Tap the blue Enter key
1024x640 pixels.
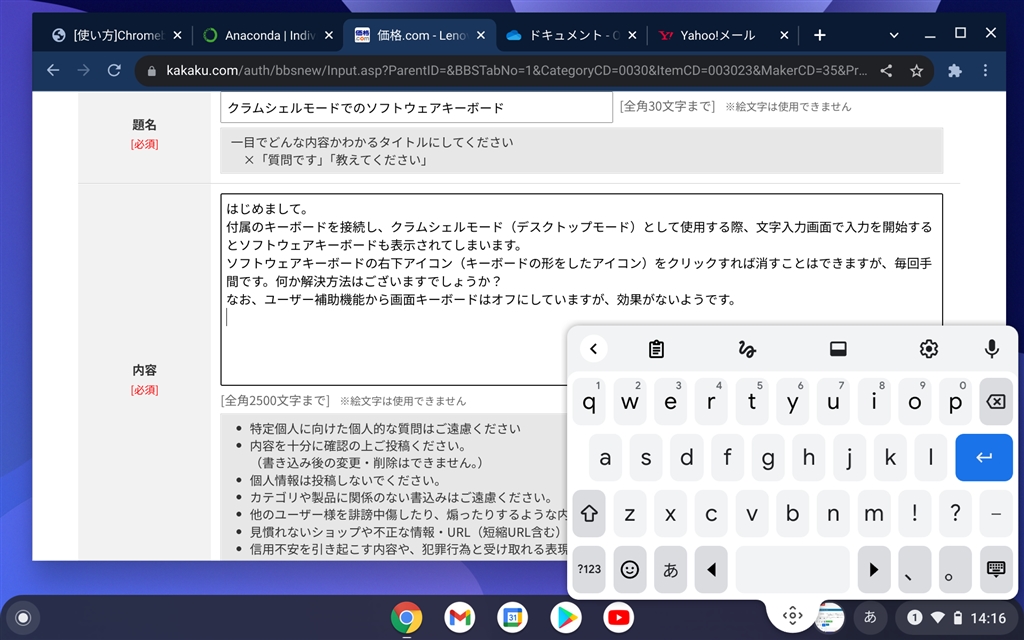click(x=984, y=457)
